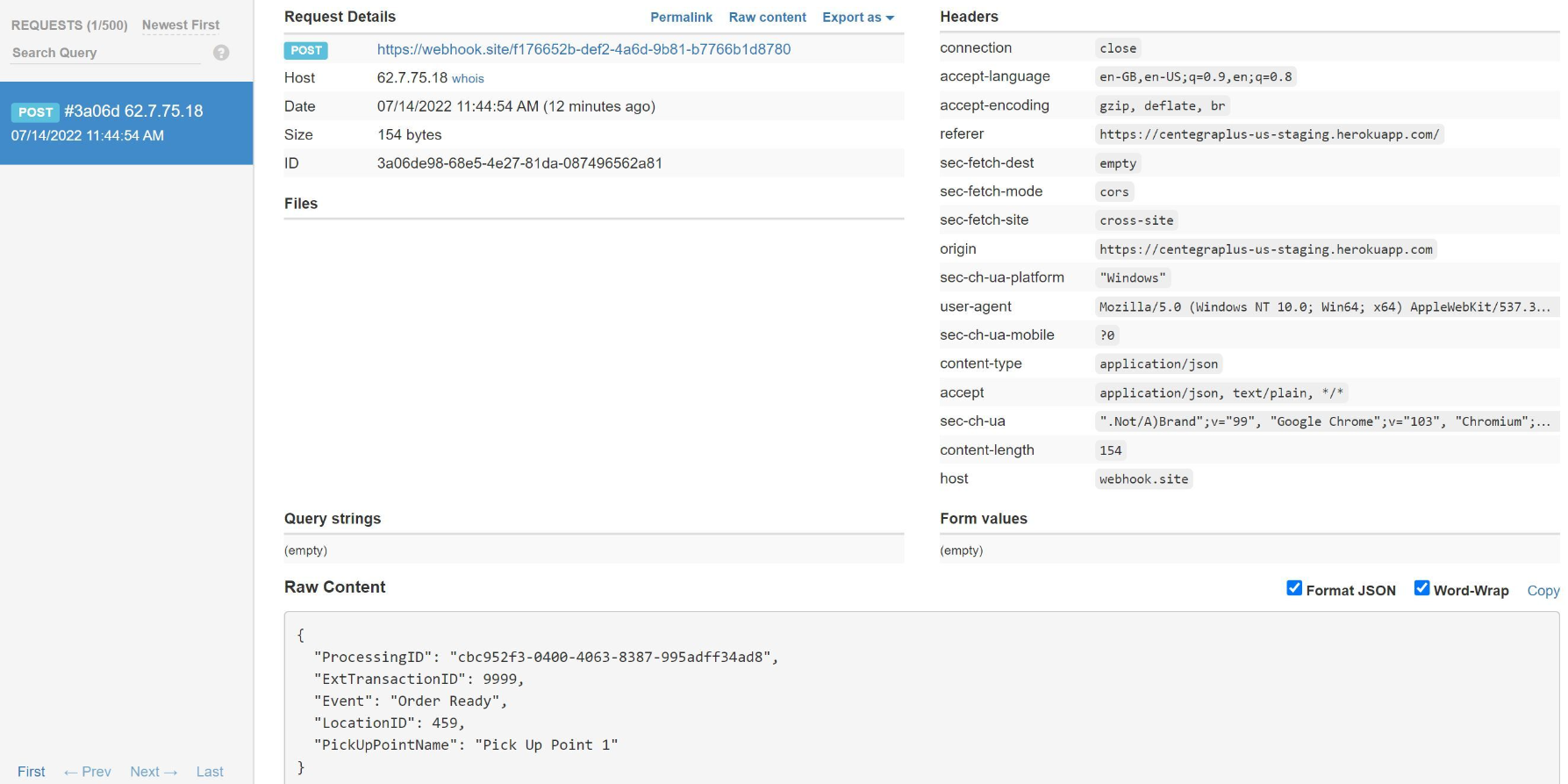Go to the Next request page
Viewport: 1568px width, 784px height.
tap(154, 772)
